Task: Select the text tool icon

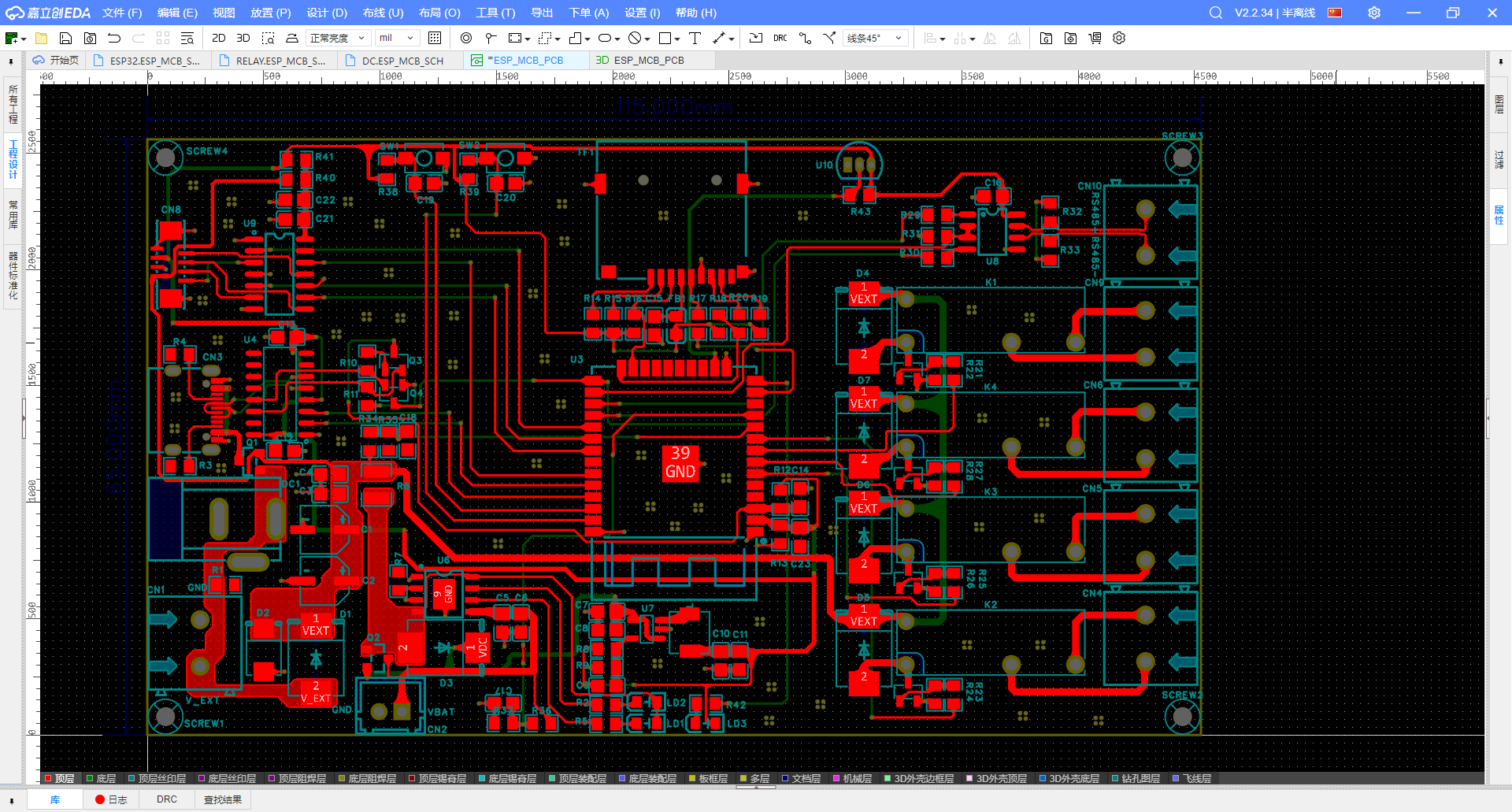Action: click(695, 38)
